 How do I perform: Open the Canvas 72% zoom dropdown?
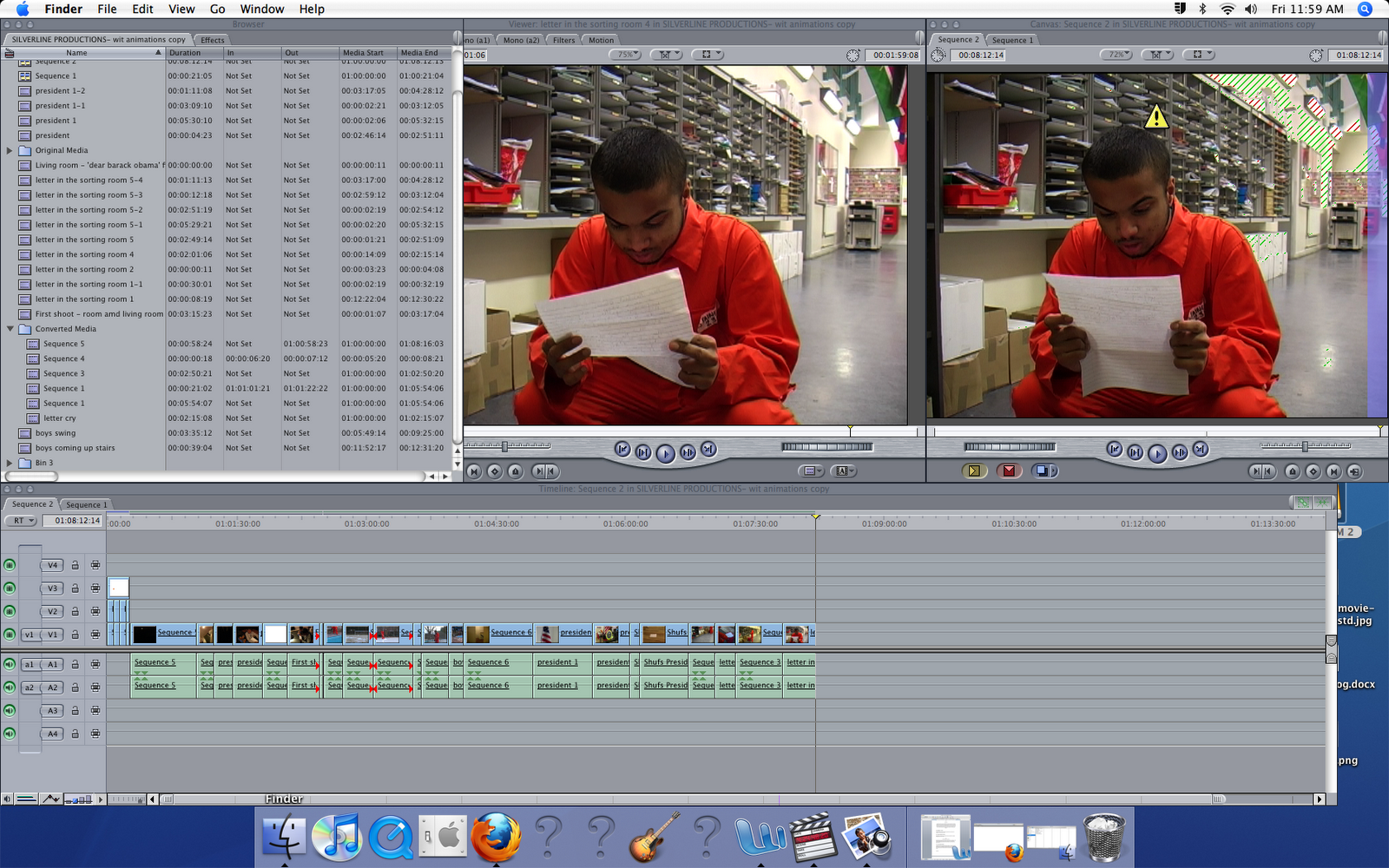(x=1116, y=54)
